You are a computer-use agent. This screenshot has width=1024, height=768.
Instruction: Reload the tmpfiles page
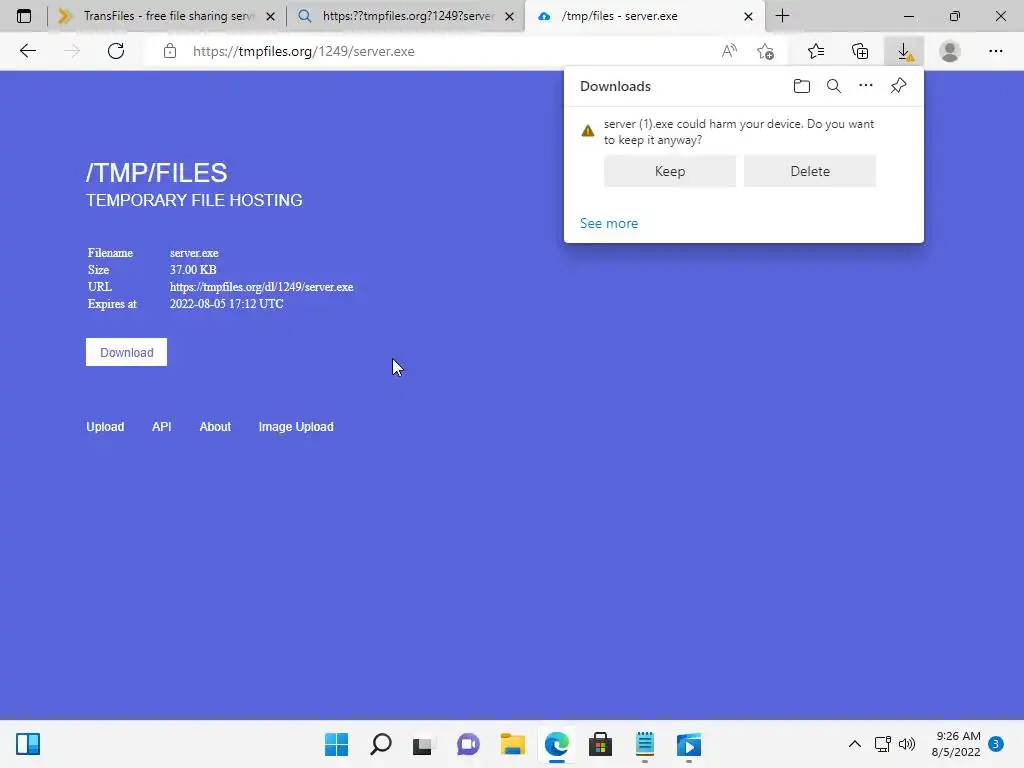pos(116,51)
